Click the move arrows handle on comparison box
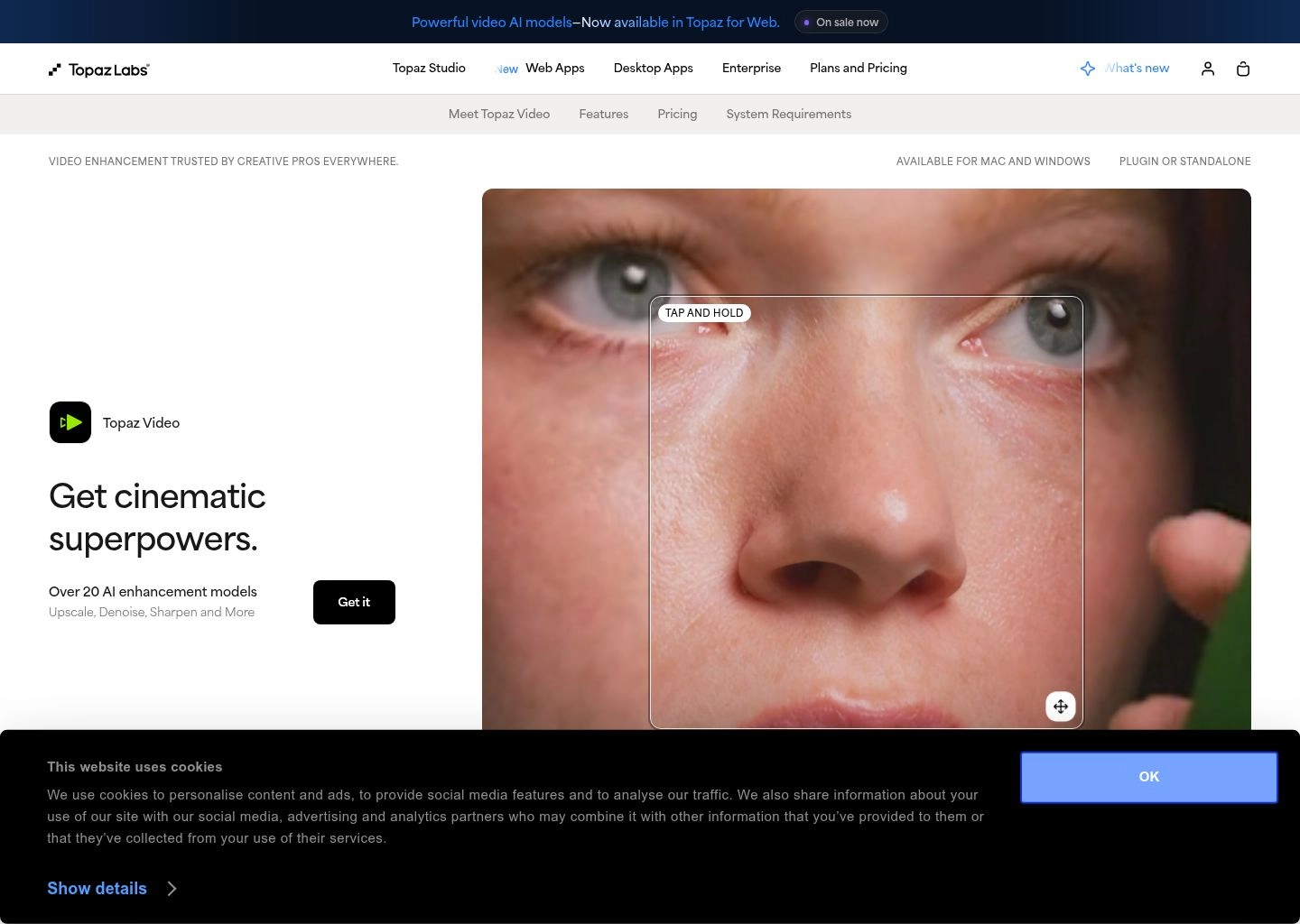The image size is (1300, 924). click(1061, 707)
